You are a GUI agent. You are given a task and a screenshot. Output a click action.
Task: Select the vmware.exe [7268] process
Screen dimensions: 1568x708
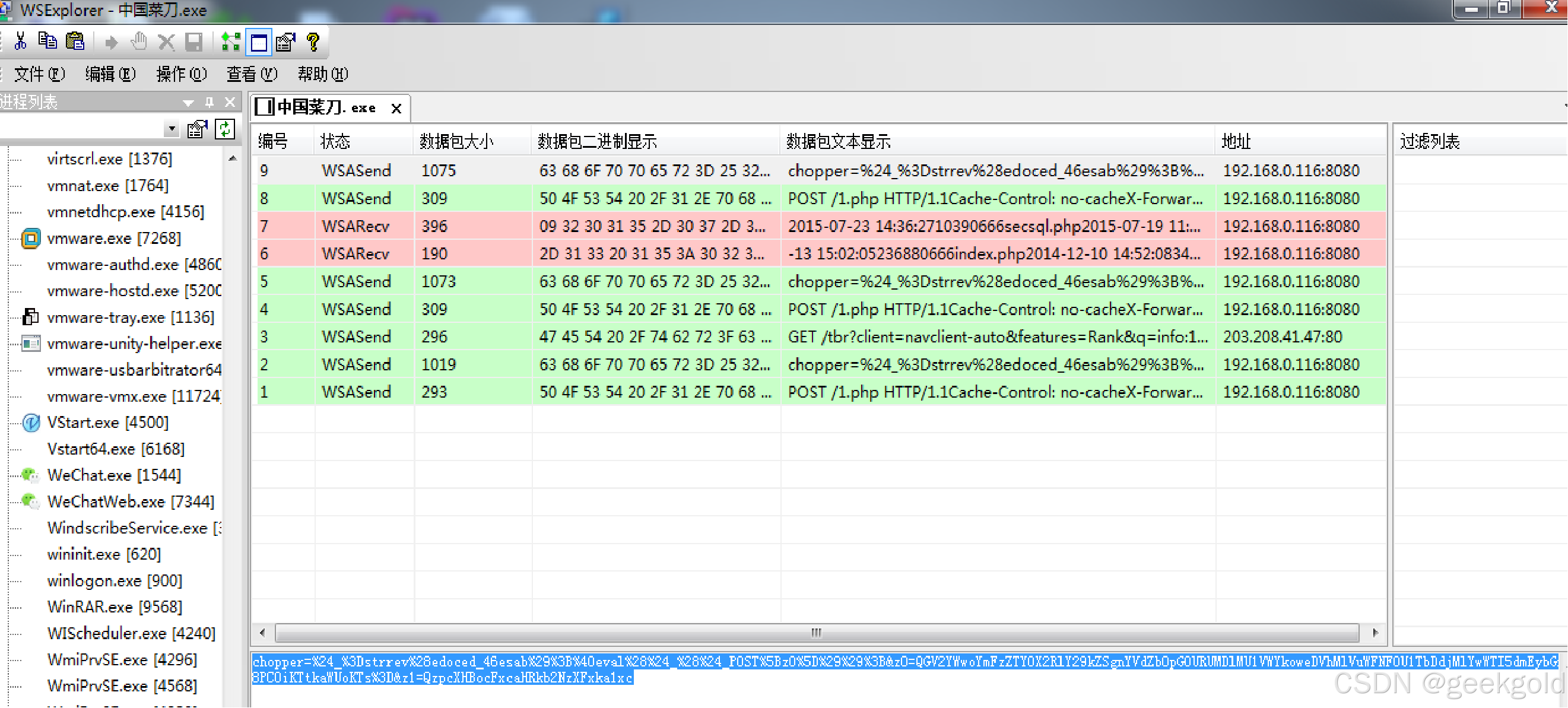tap(114, 238)
